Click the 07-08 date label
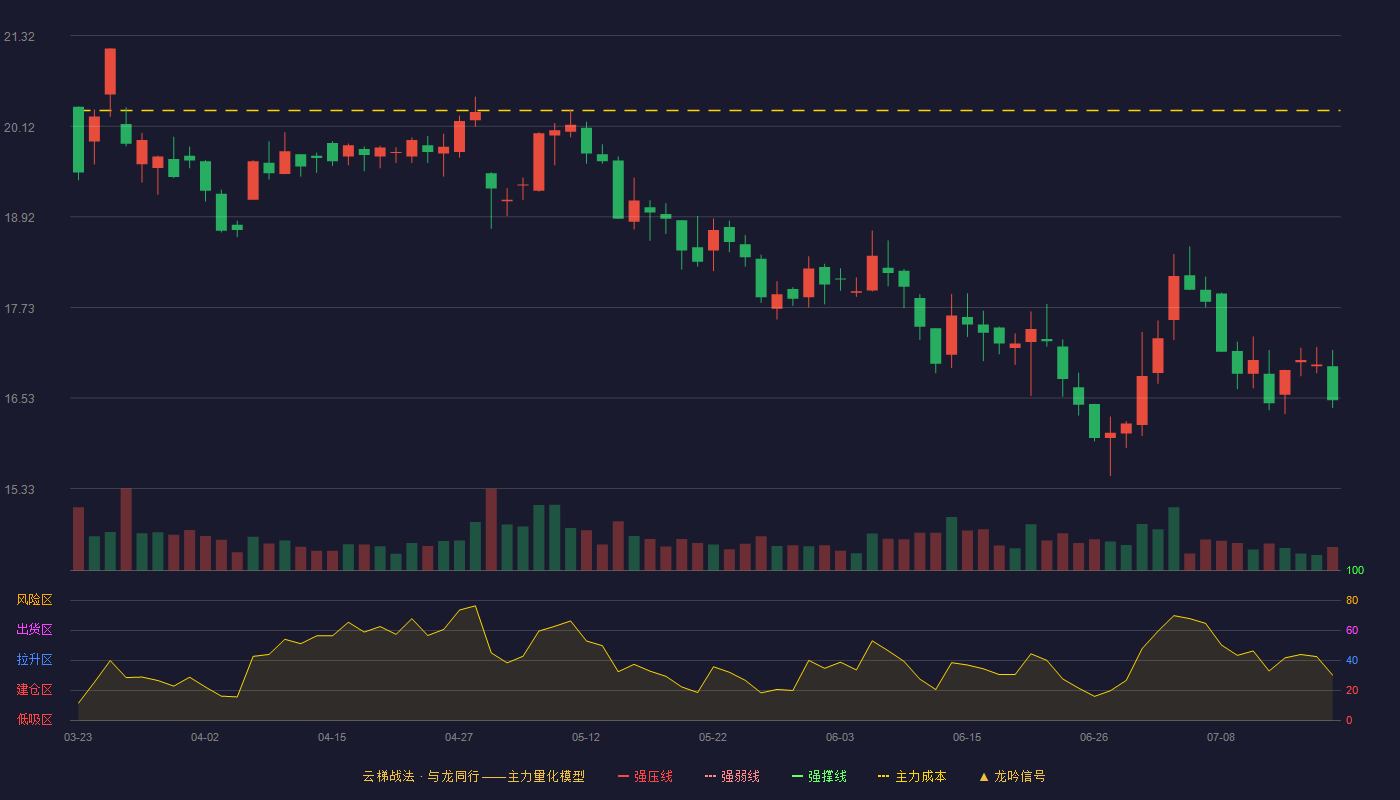The width and height of the screenshot is (1400, 800). 1221,737
